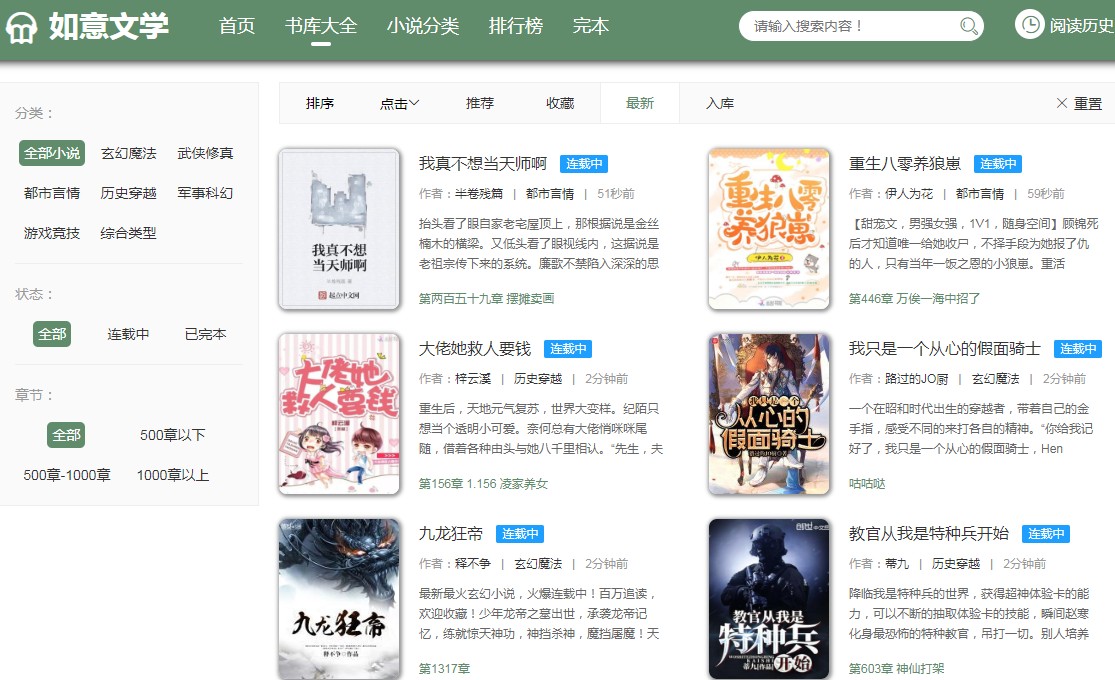
Task: Filter status by 已完本
Action: pos(206,334)
